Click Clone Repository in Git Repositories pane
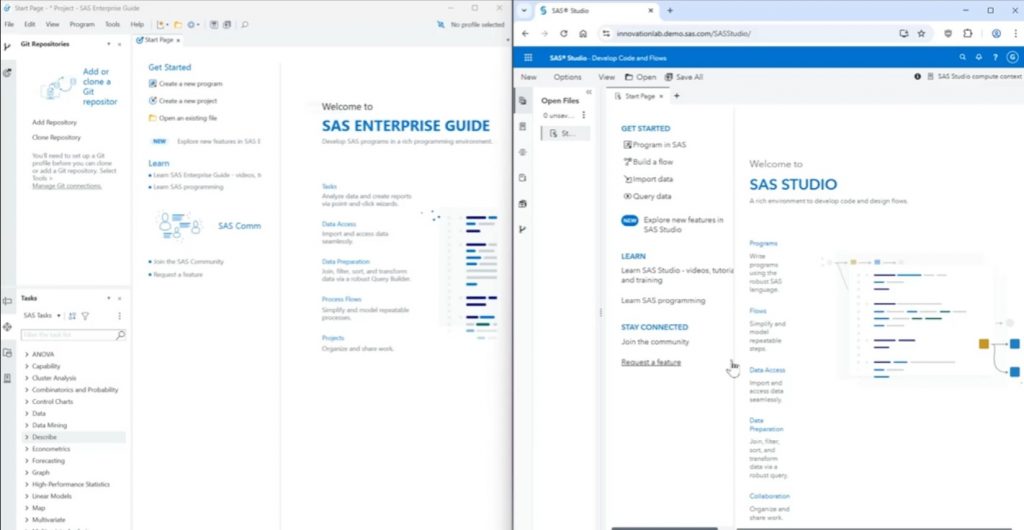 [x=56, y=138]
